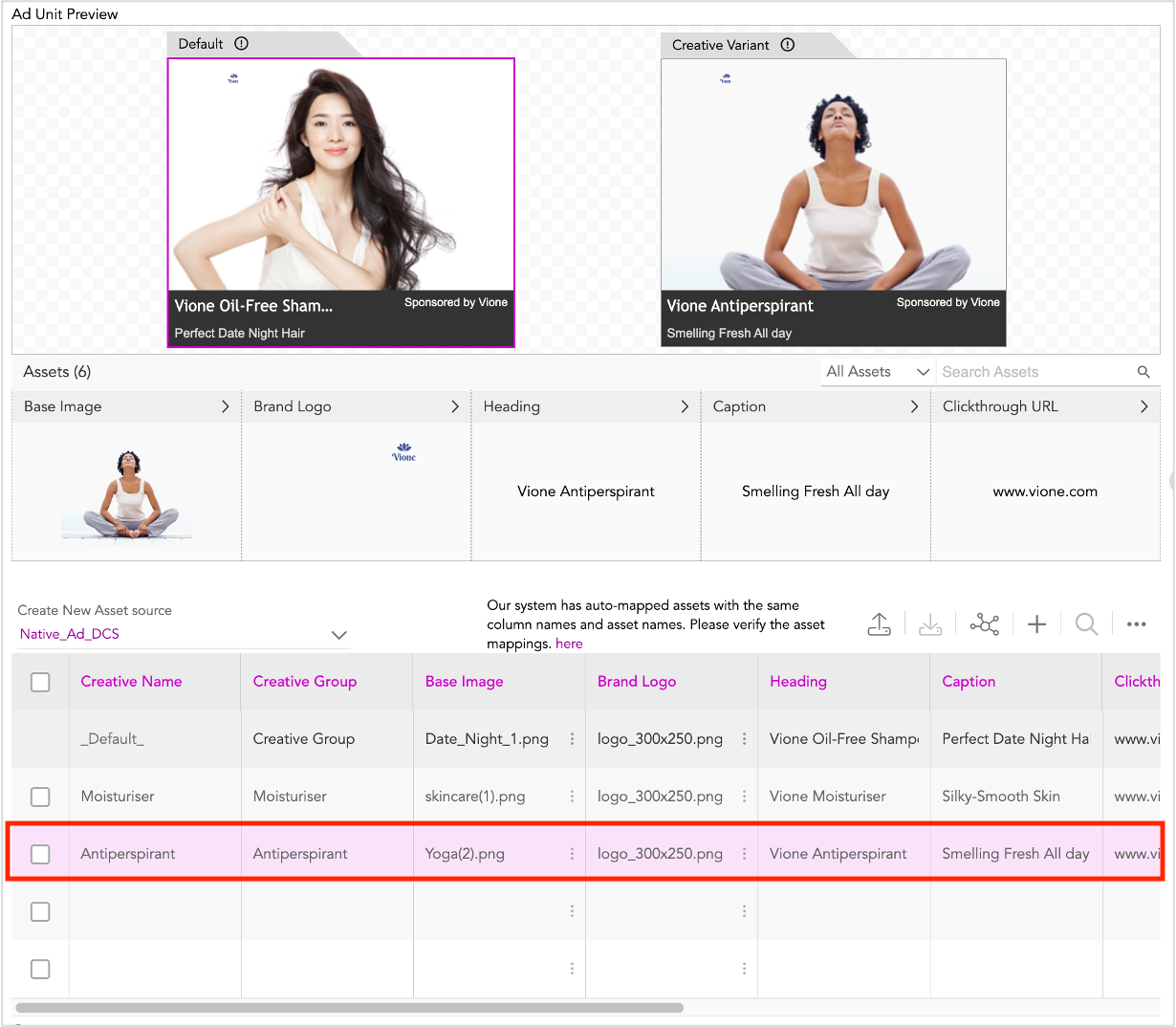
Task: Tick the checkbox of the last empty row
Action: pyautogui.click(x=40, y=969)
